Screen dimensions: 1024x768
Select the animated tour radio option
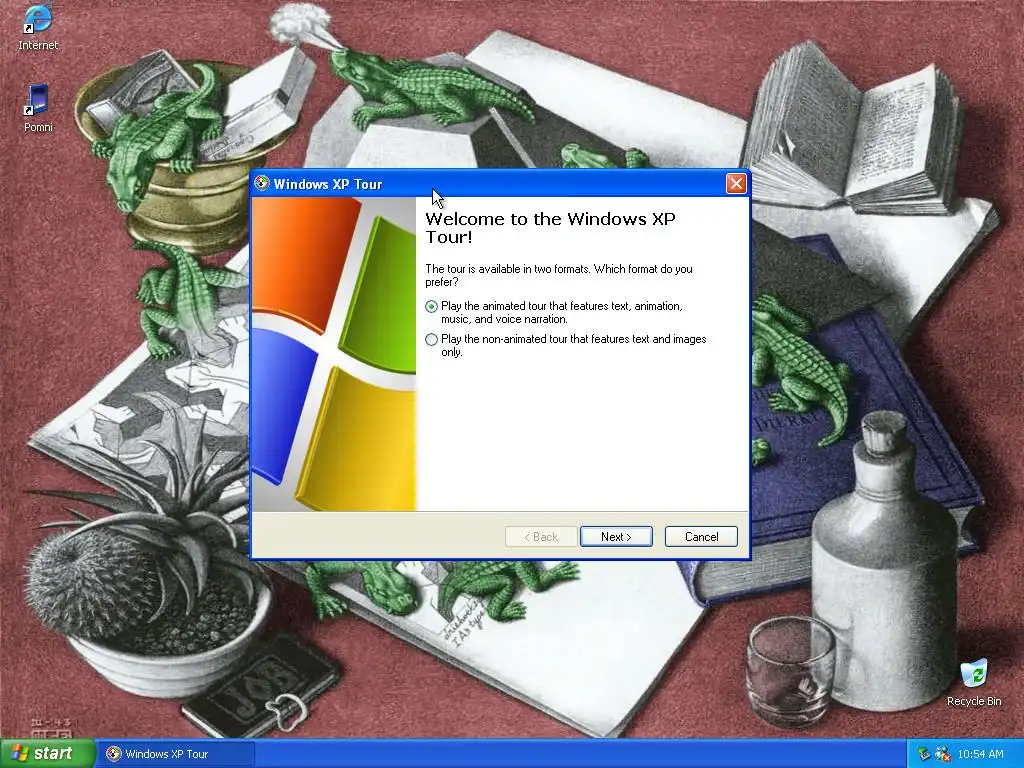point(431,306)
